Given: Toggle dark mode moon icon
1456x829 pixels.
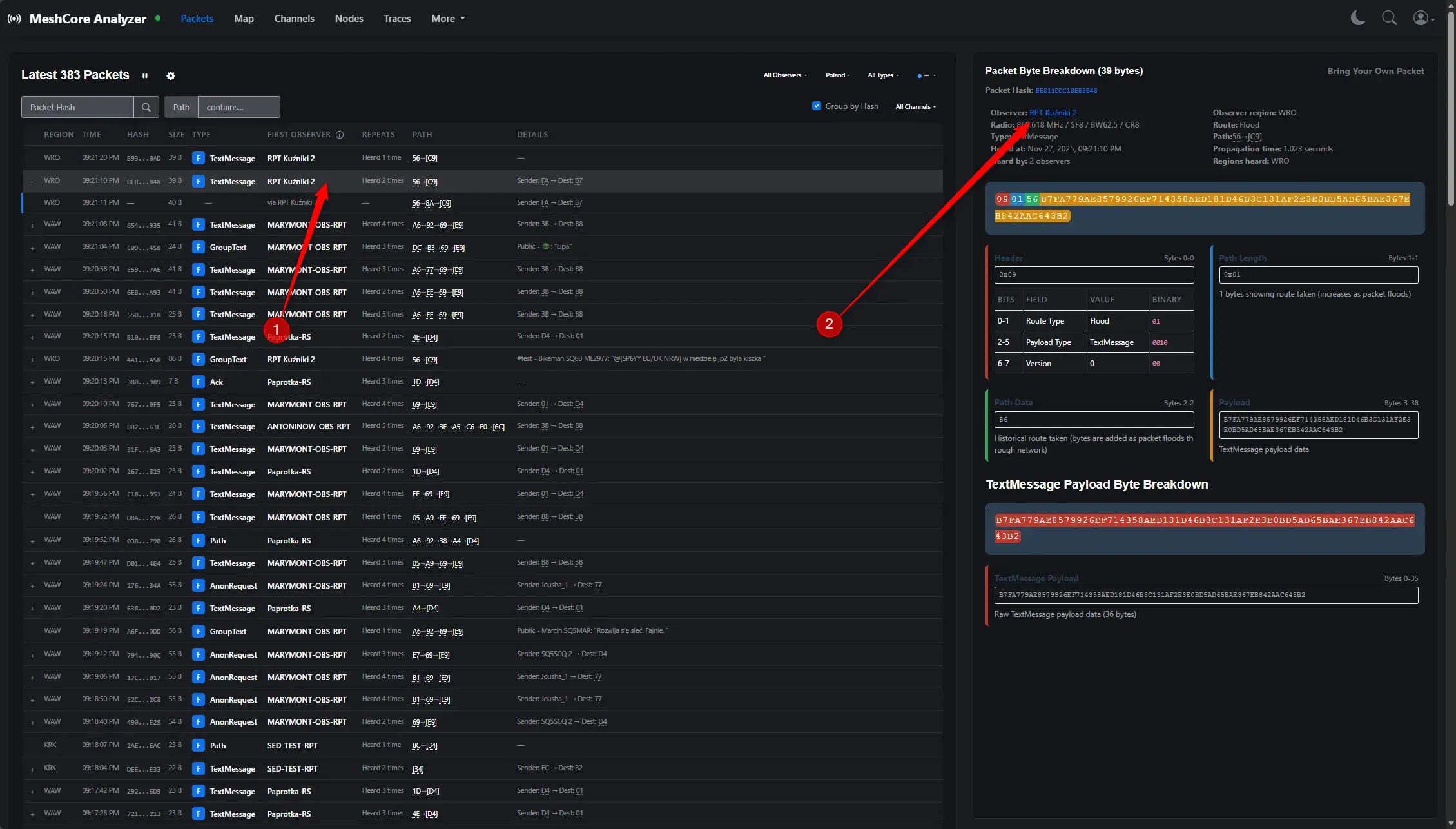Looking at the screenshot, I should pos(1357,18).
